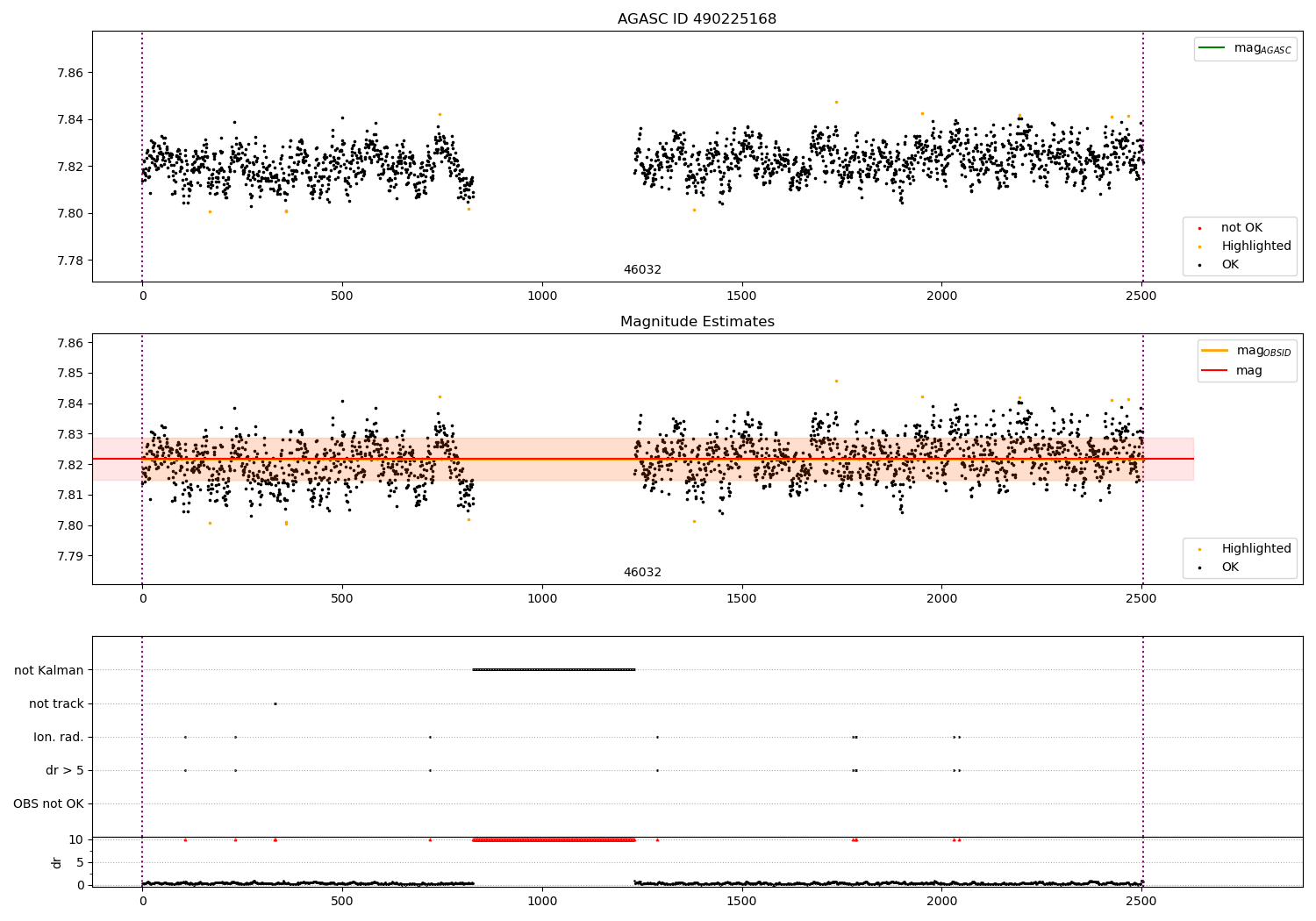Click the 7.86 tick in the top plot
Screen dimensions: 1316x921
click(69, 73)
